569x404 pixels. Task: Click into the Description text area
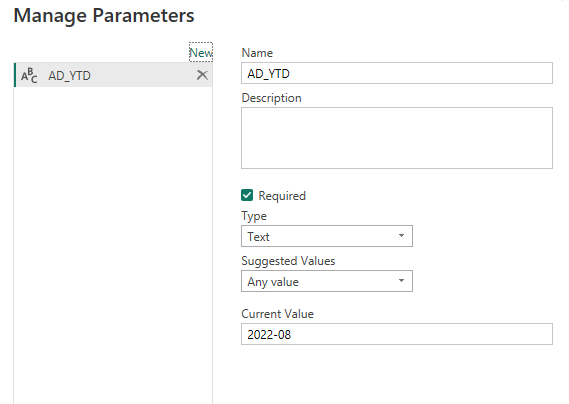pyautogui.click(x=397, y=138)
